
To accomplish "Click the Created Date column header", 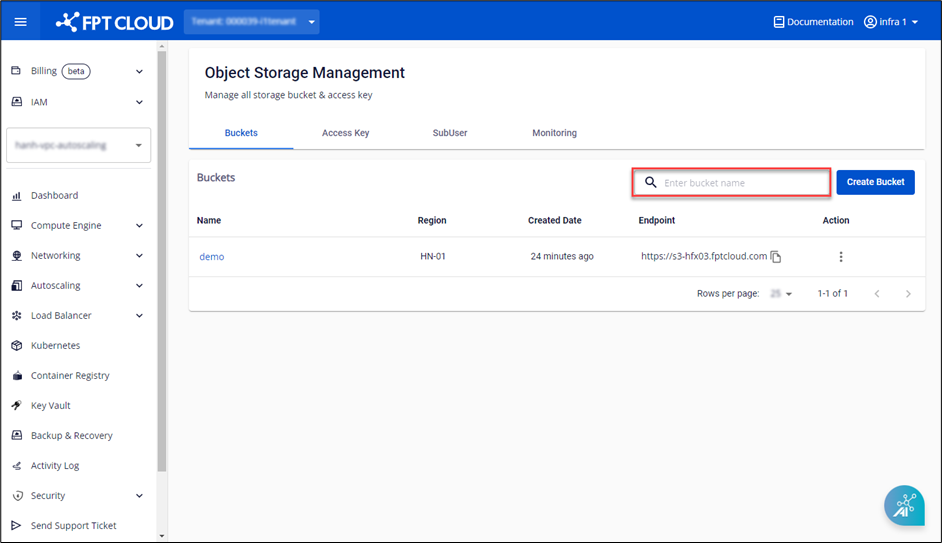I will pyautogui.click(x=555, y=220).
